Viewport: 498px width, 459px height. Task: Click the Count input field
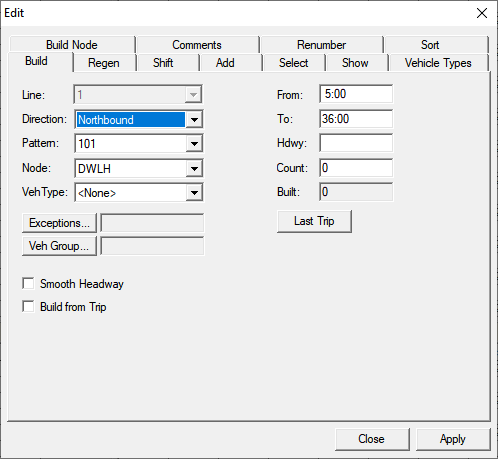tap(356, 168)
